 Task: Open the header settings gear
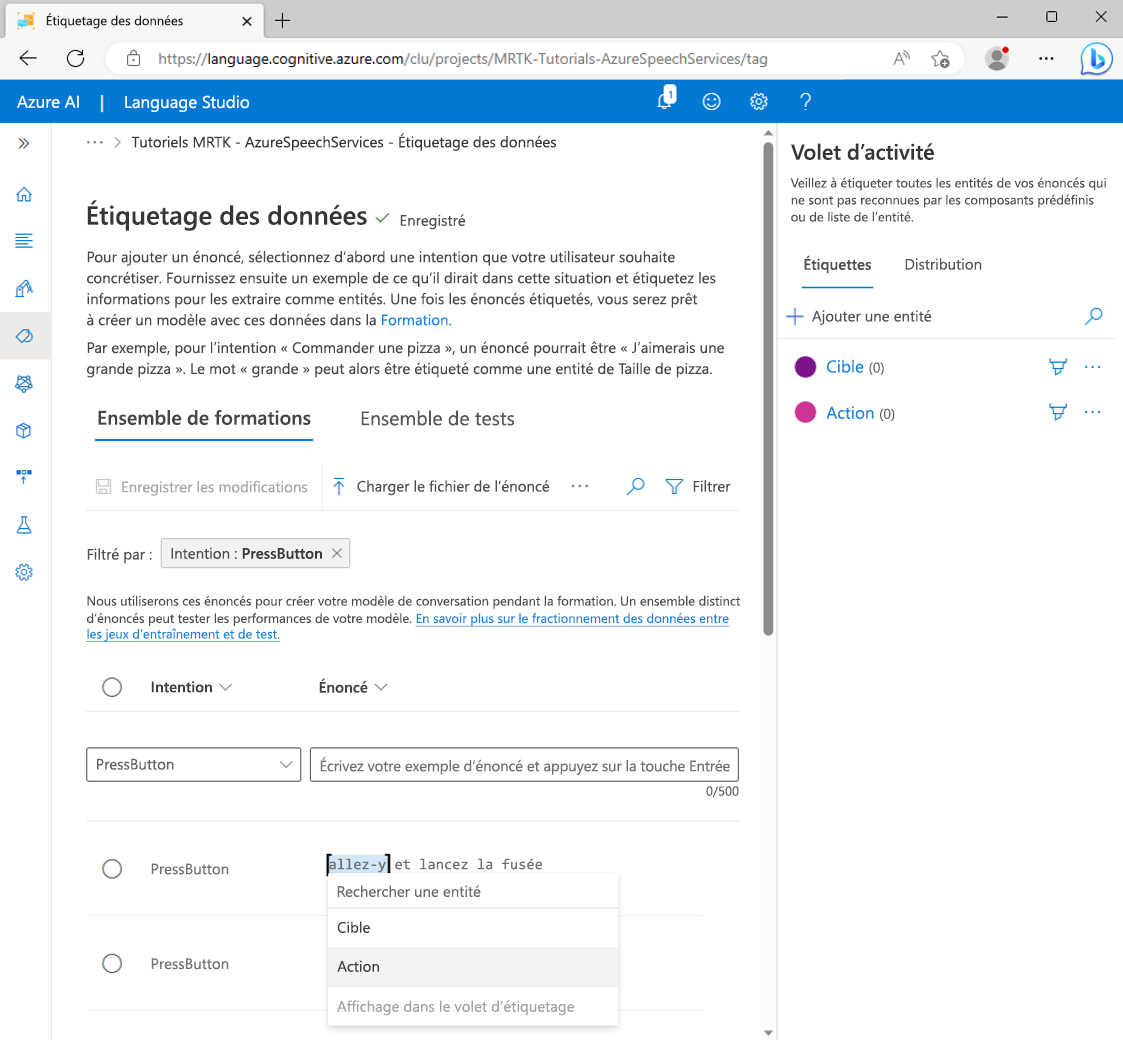point(758,102)
